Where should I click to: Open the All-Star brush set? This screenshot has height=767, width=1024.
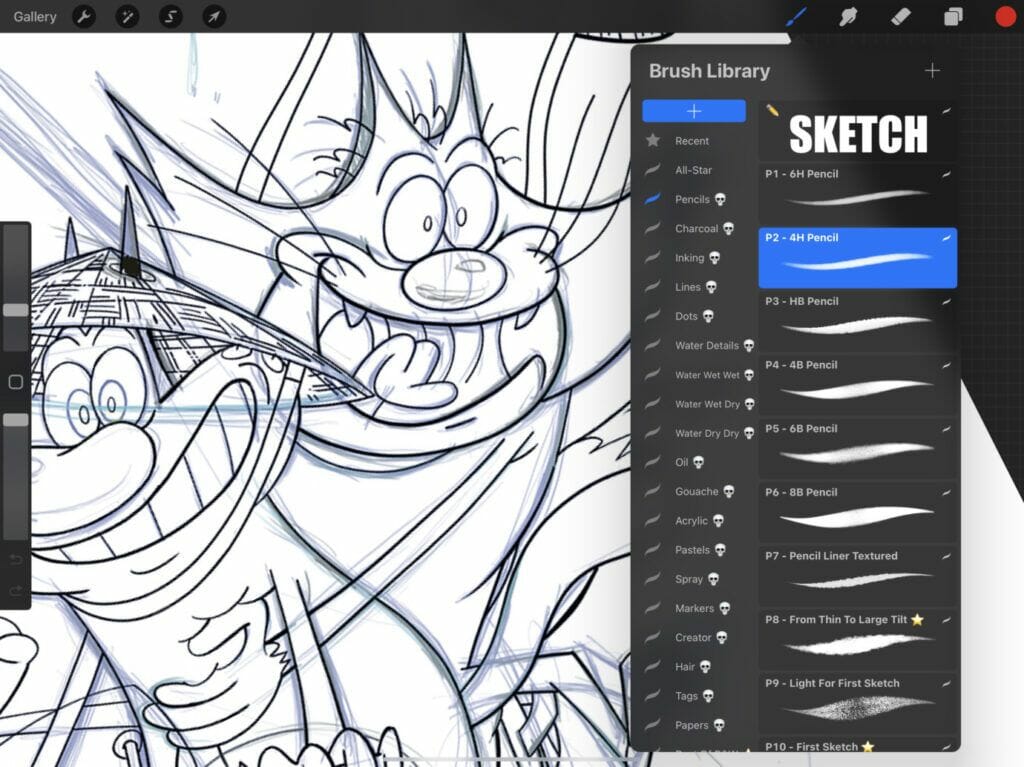(693, 170)
